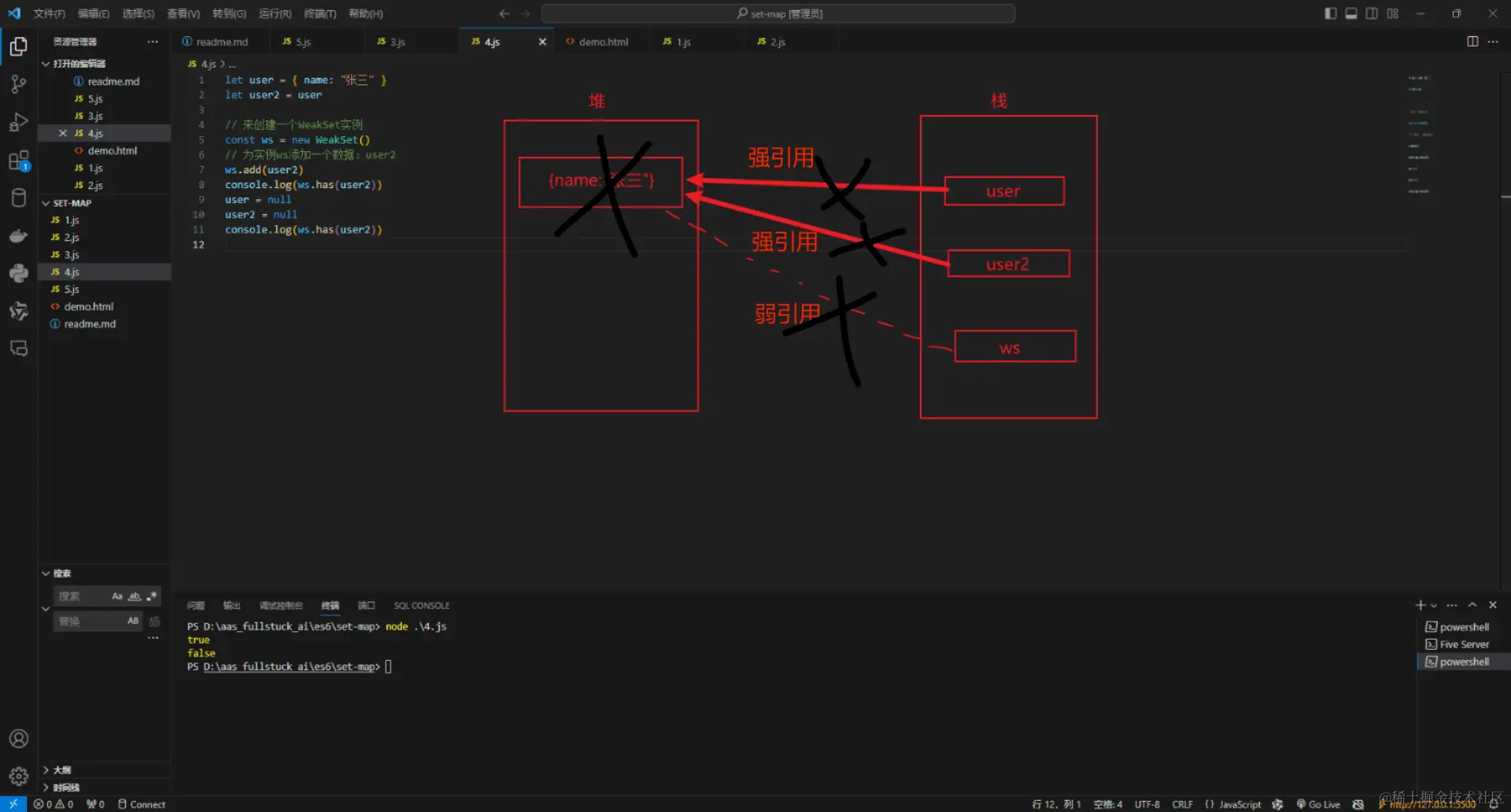Switch to the demo.html editor tab
The image size is (1511, 812).
click(603, 42)
